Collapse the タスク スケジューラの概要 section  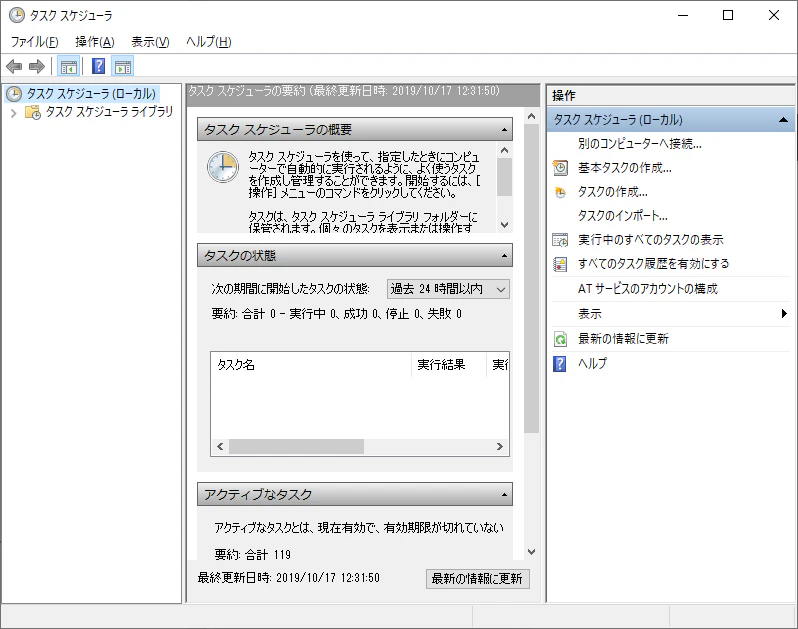click(504, 130)
